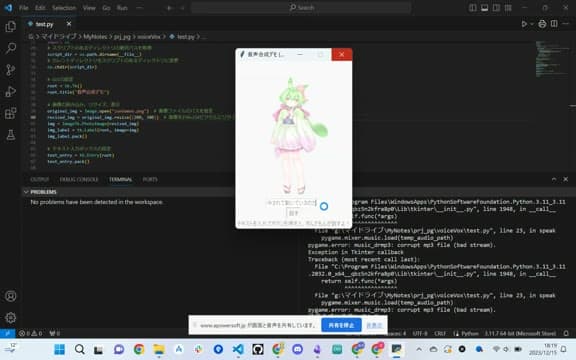Open Windows taskbar Search
The height and width of the screenshot is (360, 576).
[x=79, y=349]
